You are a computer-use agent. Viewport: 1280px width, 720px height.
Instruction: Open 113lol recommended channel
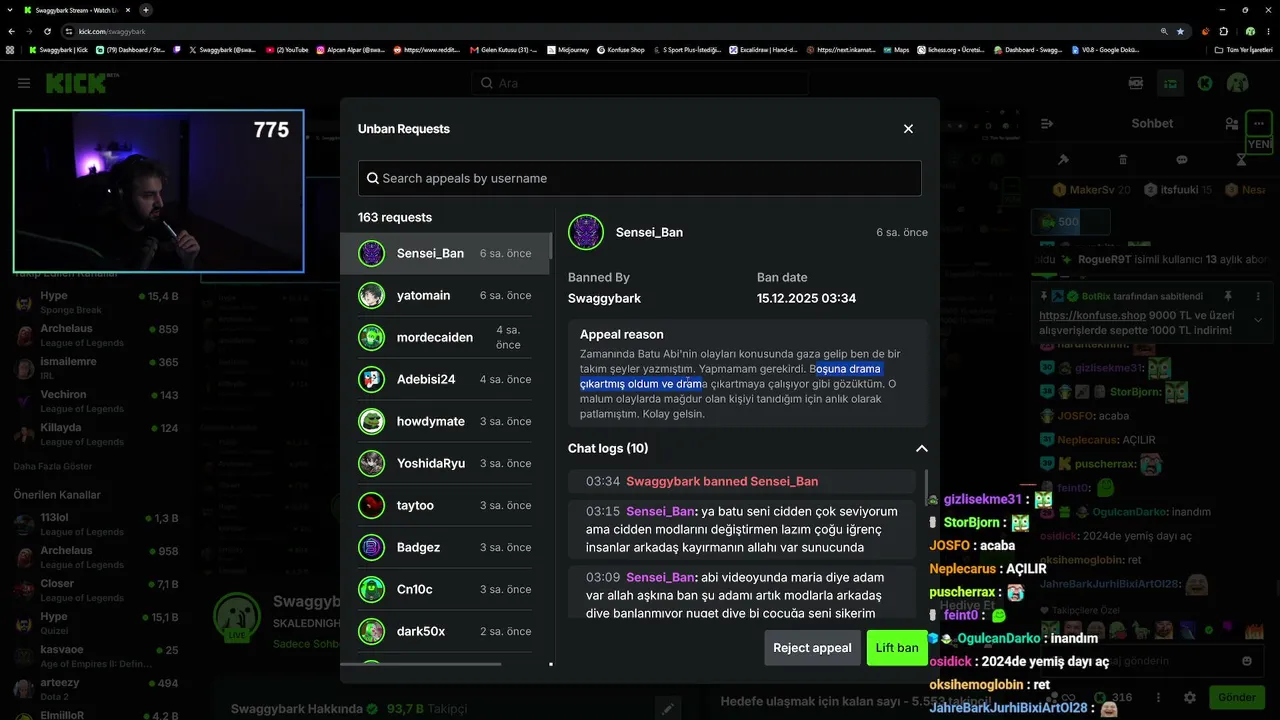tap(96, 524)
